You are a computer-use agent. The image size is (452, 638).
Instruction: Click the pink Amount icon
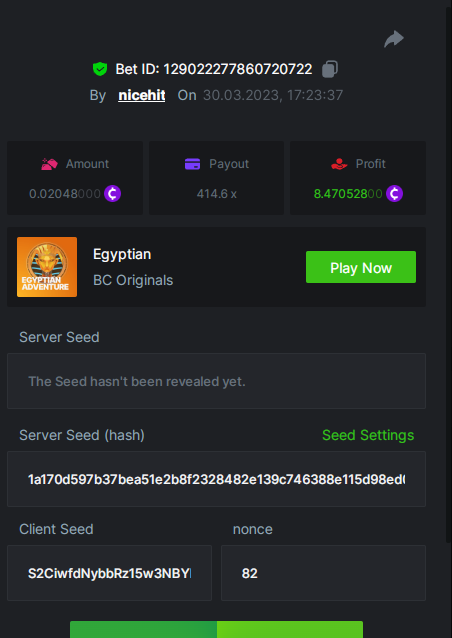click(49, 164)
